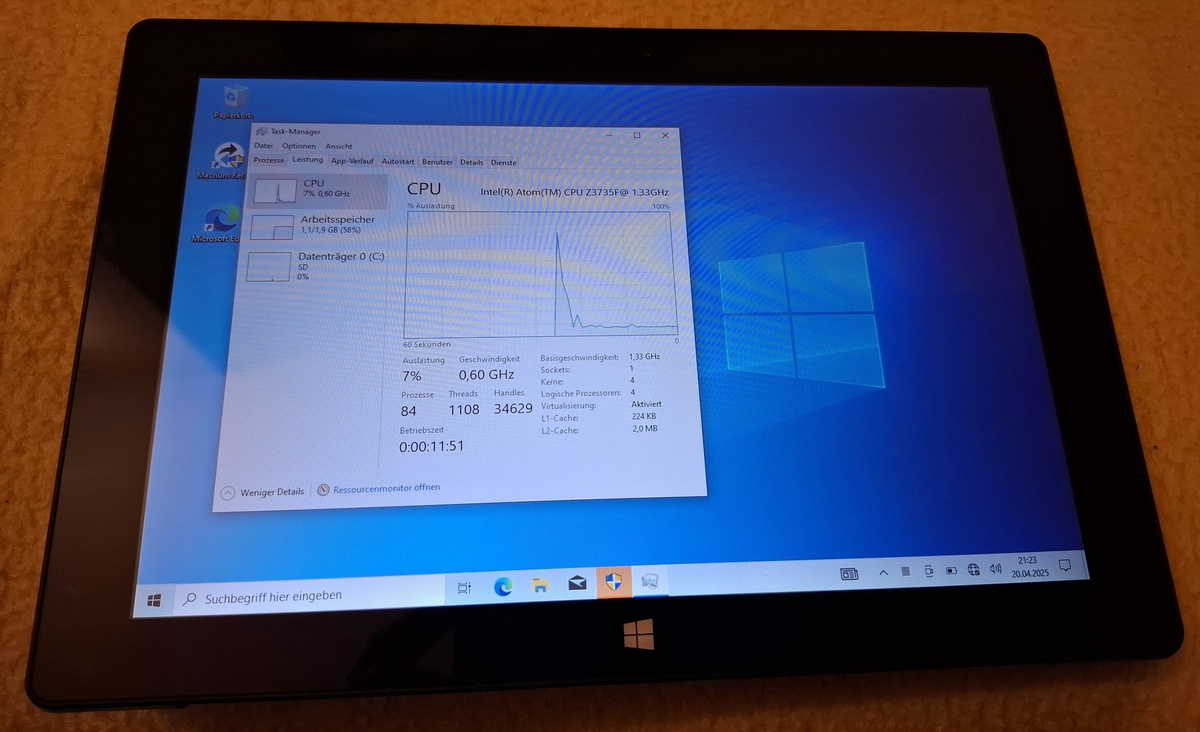Viewport: 1200px width, 732px height.
Task: Open the notification center icon
Action: pos(1065,566)
